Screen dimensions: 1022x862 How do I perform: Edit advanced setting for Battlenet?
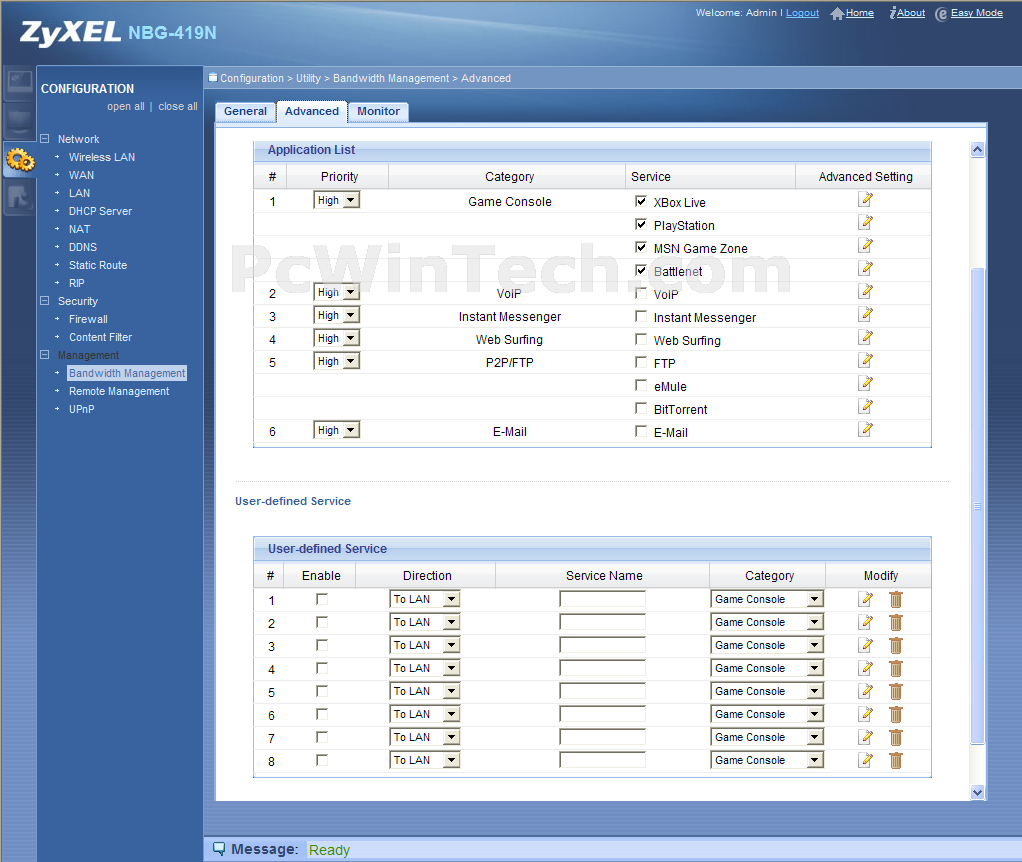pyautogui.click(x=866, y=268)
